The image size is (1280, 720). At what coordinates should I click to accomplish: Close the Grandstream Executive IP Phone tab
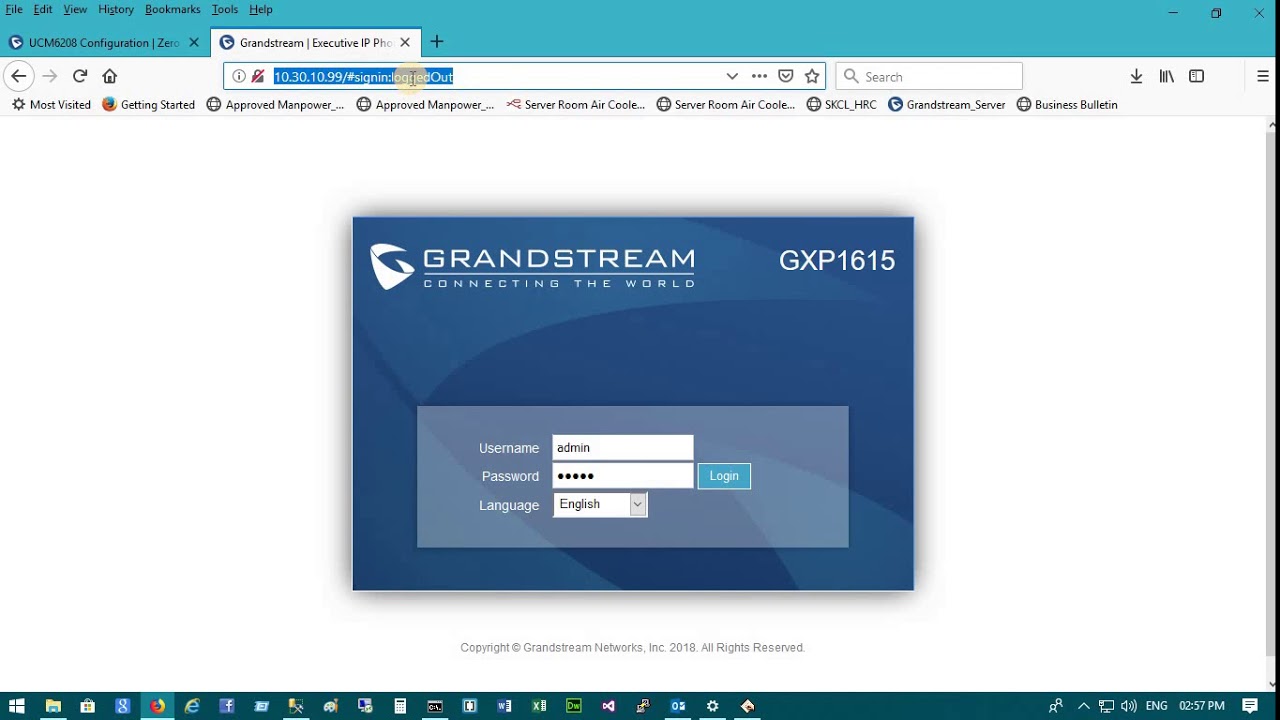[x=405, y=42]
